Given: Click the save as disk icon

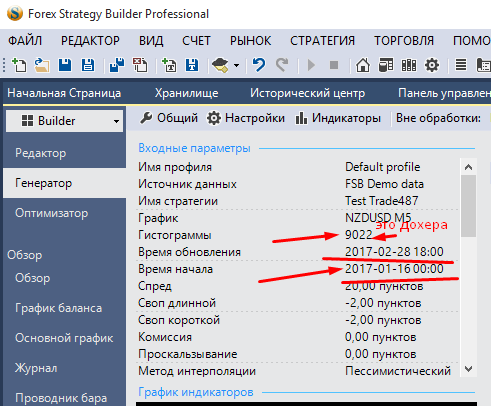Looking at the screenshot, I should [x=88, y=65].
